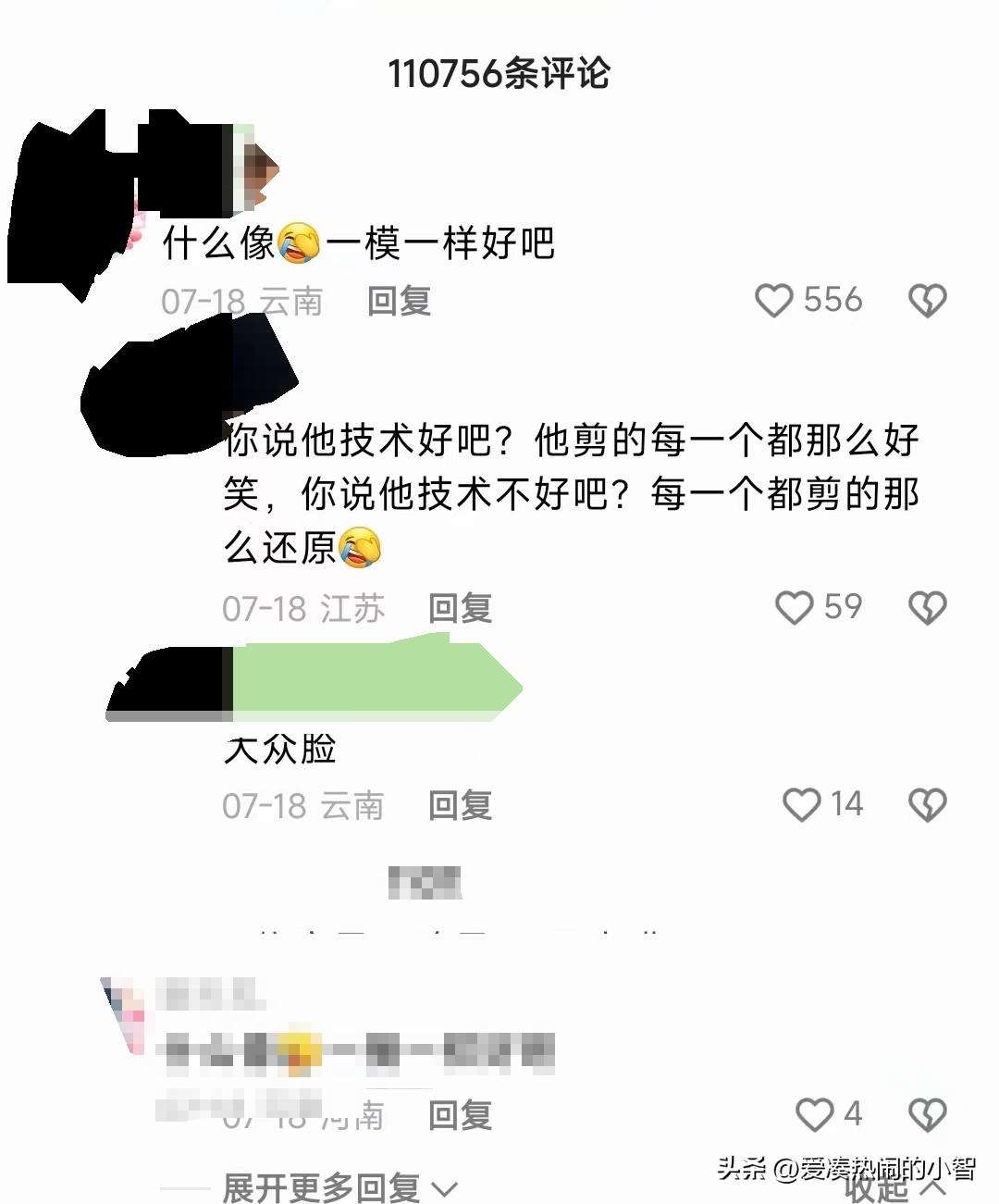Image resolution: width=999 pixels, height=1204 pixels.
Task: Open the bottom commenter's blurred avatar
Action: tap(125, 1015)
